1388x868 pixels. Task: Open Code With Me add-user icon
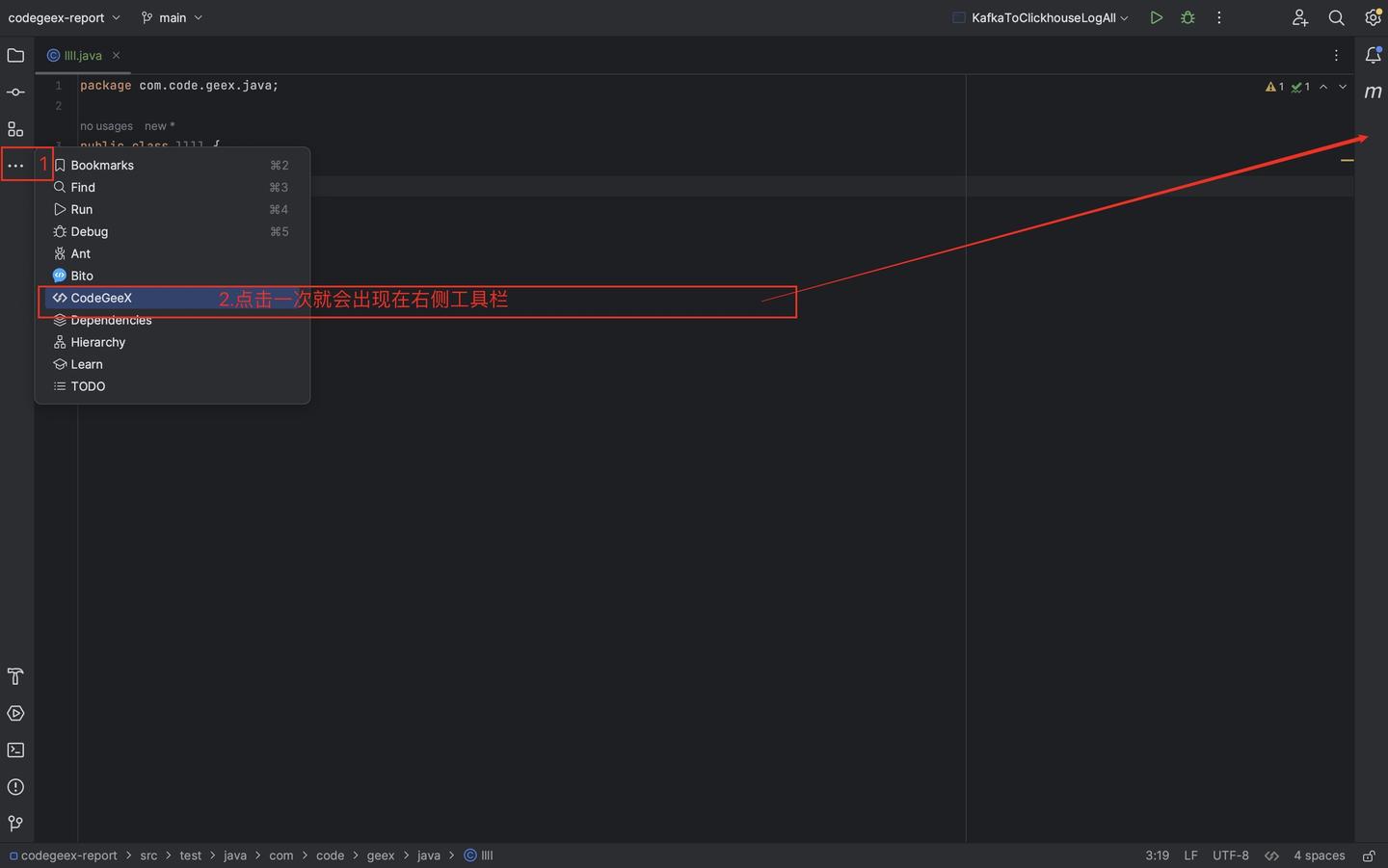(1300, 17)
